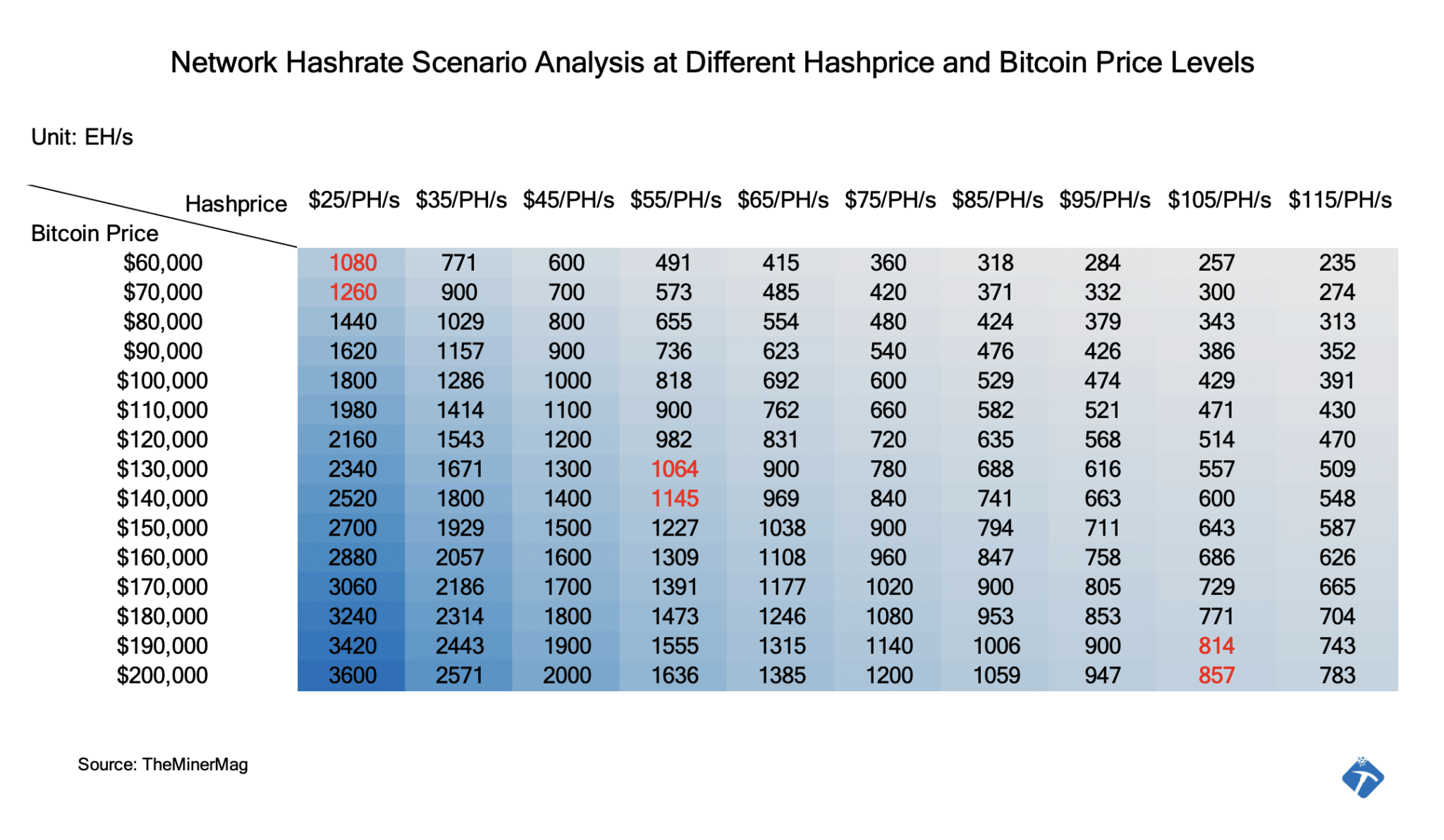
Task: Click the $160,000 row label
Action: pyautogui.click(x=162, y=557)
